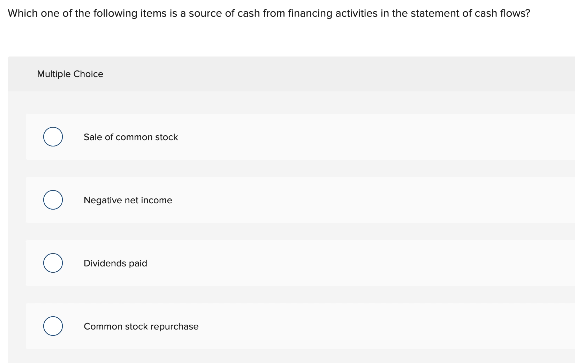Click the 'Negative net income' answer text

click(x=128, y=200)
